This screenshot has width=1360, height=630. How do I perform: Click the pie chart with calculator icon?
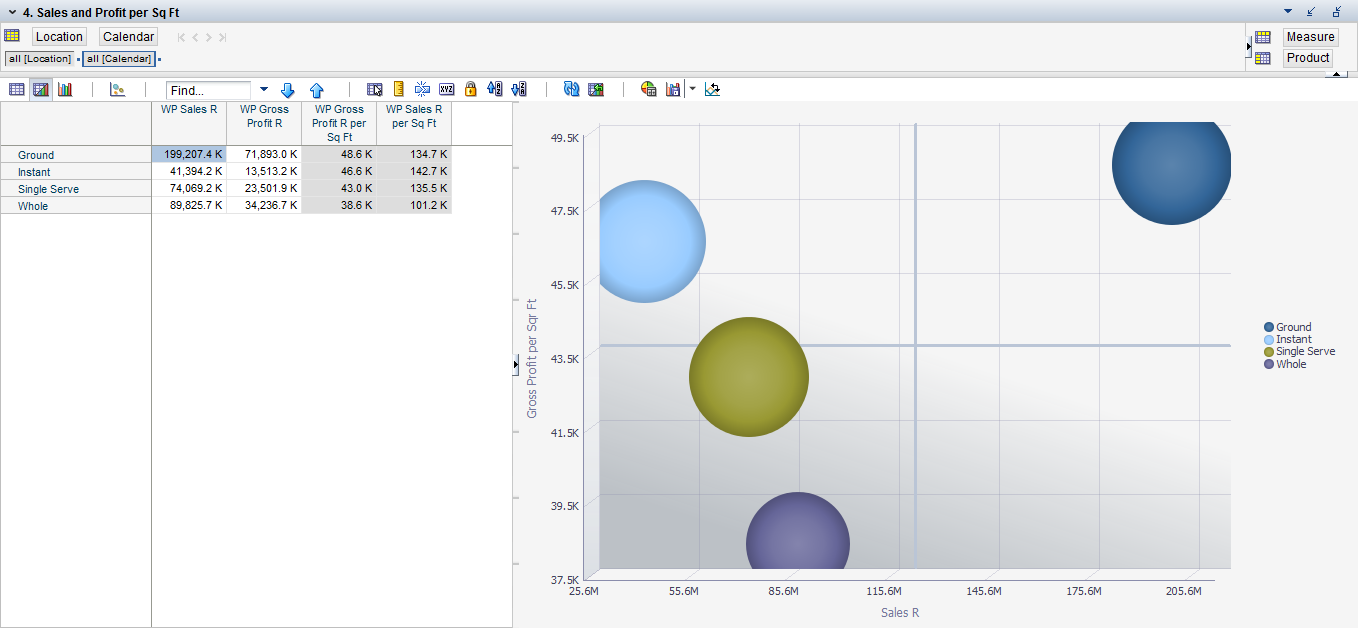647,89
